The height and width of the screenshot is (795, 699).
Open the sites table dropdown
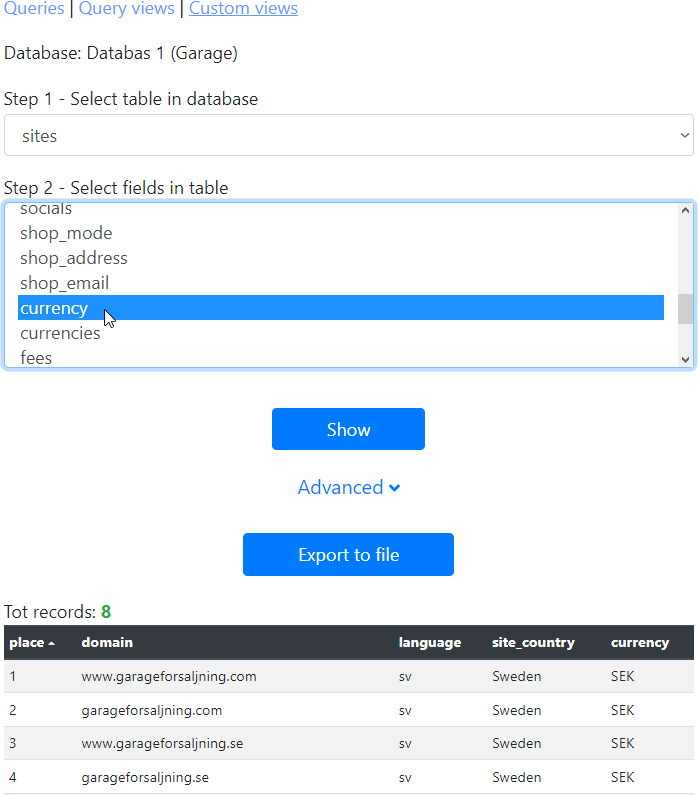(x=348, y=136)
